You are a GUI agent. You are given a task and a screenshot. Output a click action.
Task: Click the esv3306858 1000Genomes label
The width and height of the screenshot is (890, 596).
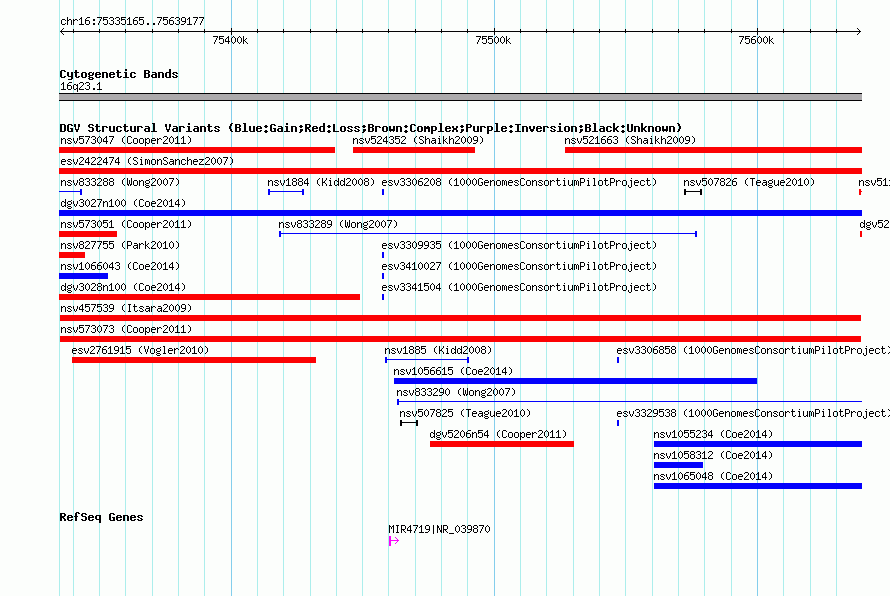(753, 350)
